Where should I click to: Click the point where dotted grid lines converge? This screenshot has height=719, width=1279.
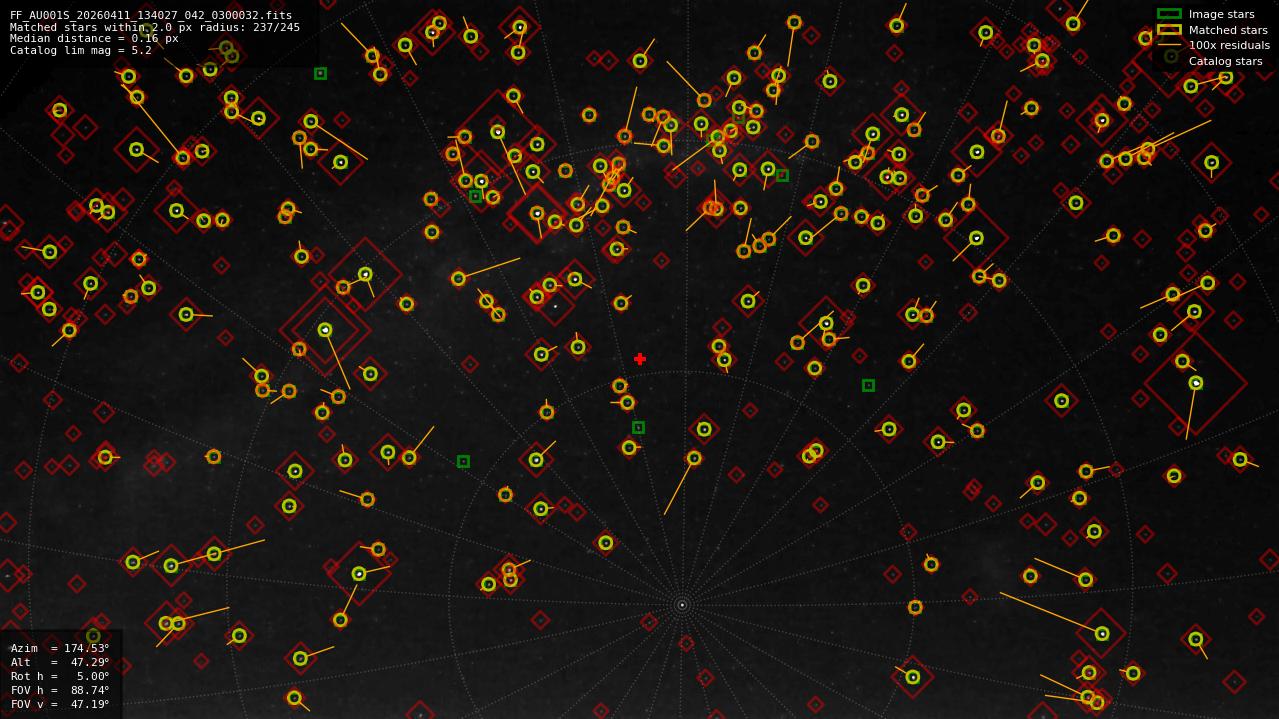pos(682,605)
